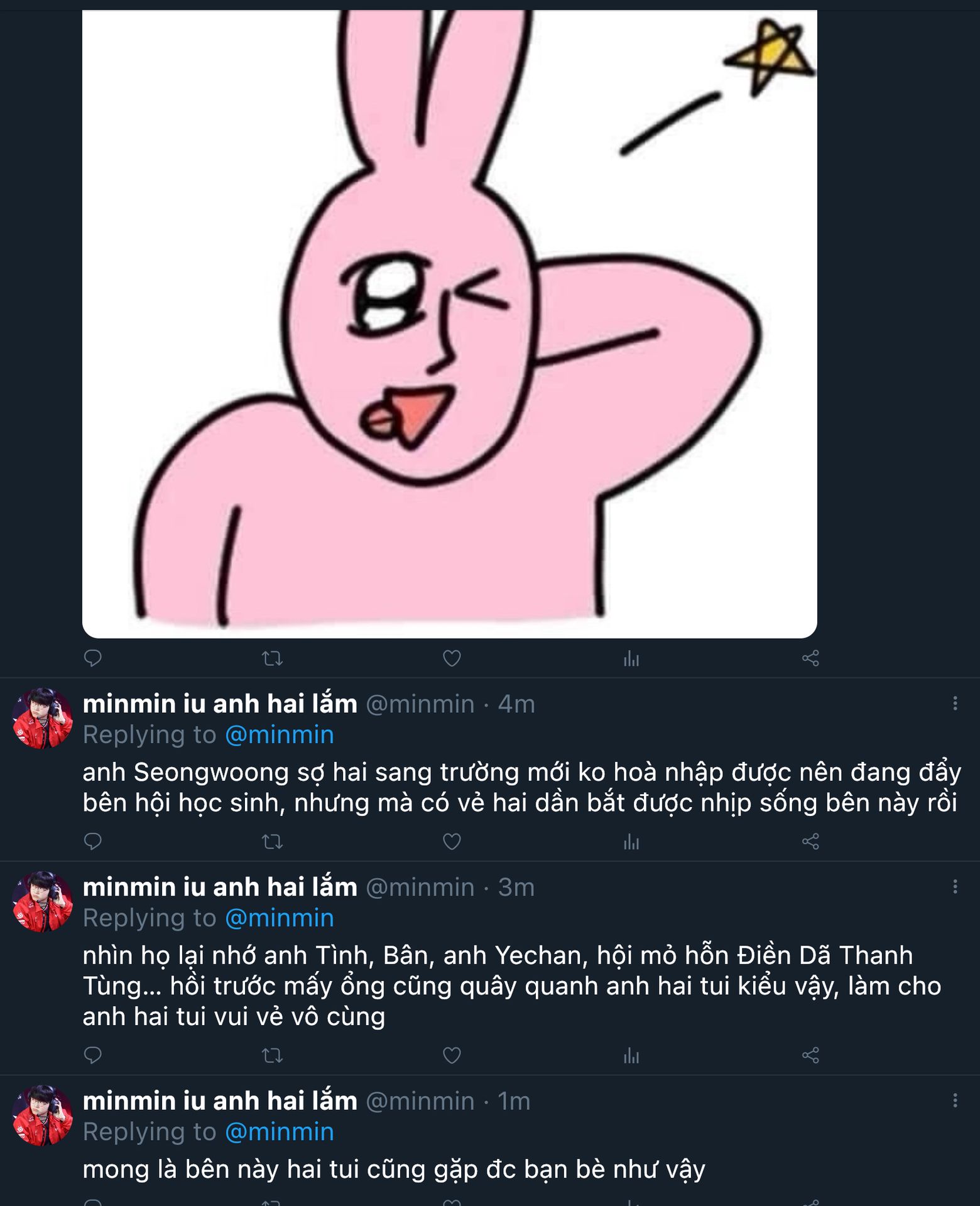Expand the three-dot menu on the 1m tweet
980x1206 pixels.
click(955, 1100)
